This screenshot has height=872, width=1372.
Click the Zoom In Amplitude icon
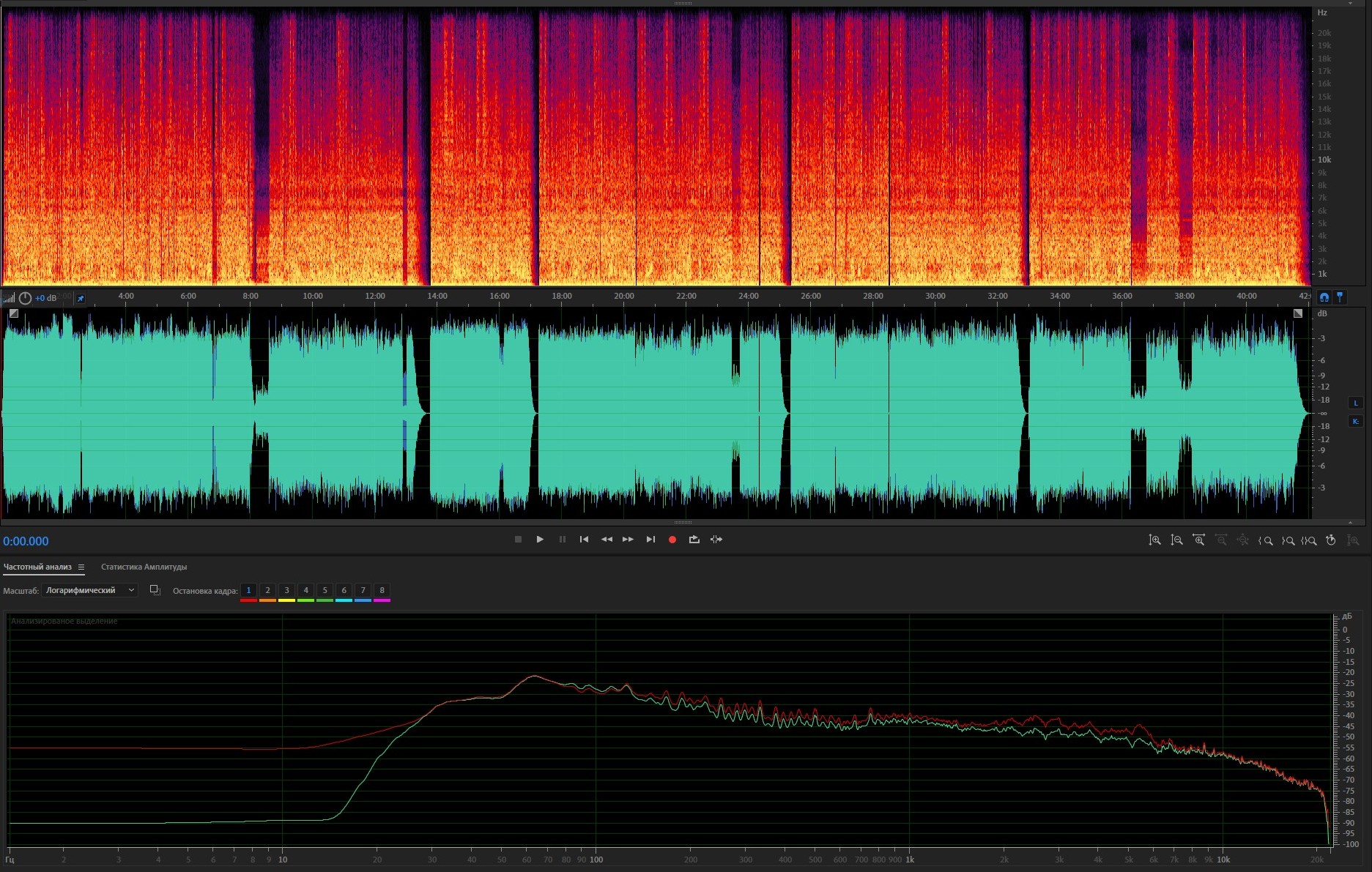click(x=1154, y=540)
